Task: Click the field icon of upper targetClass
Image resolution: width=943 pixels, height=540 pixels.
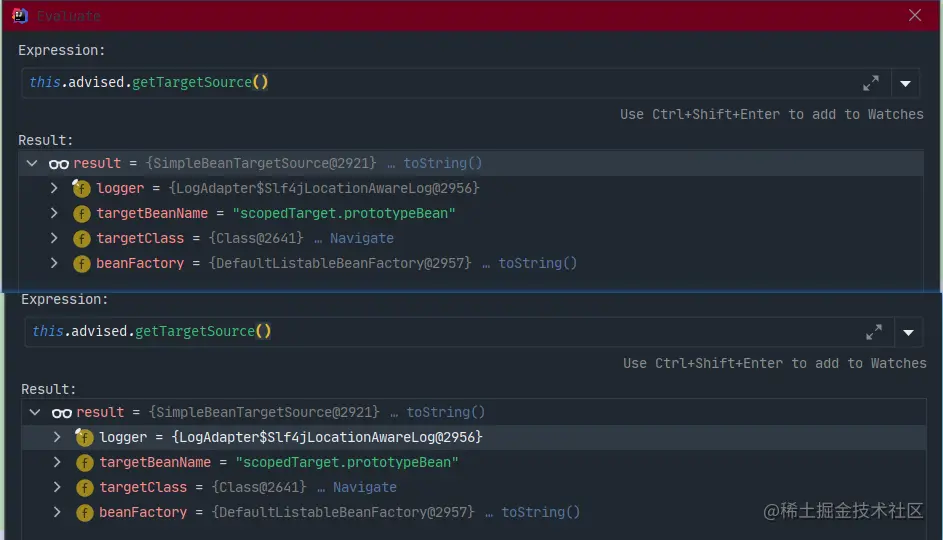Action: (x=81, y=239)
